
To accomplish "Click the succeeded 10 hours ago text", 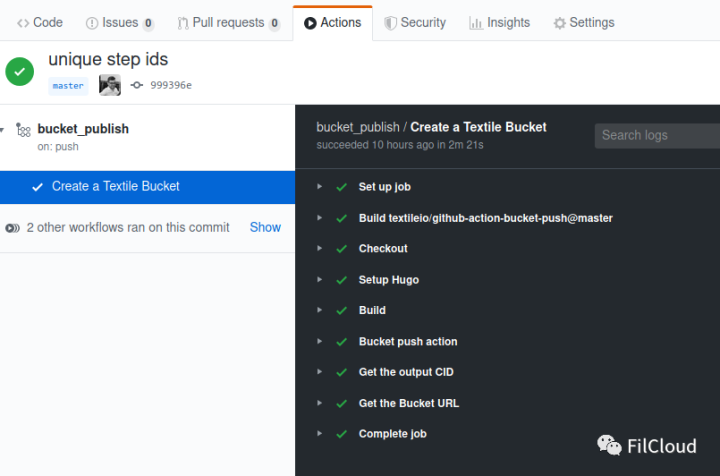I will click(399, 145).
